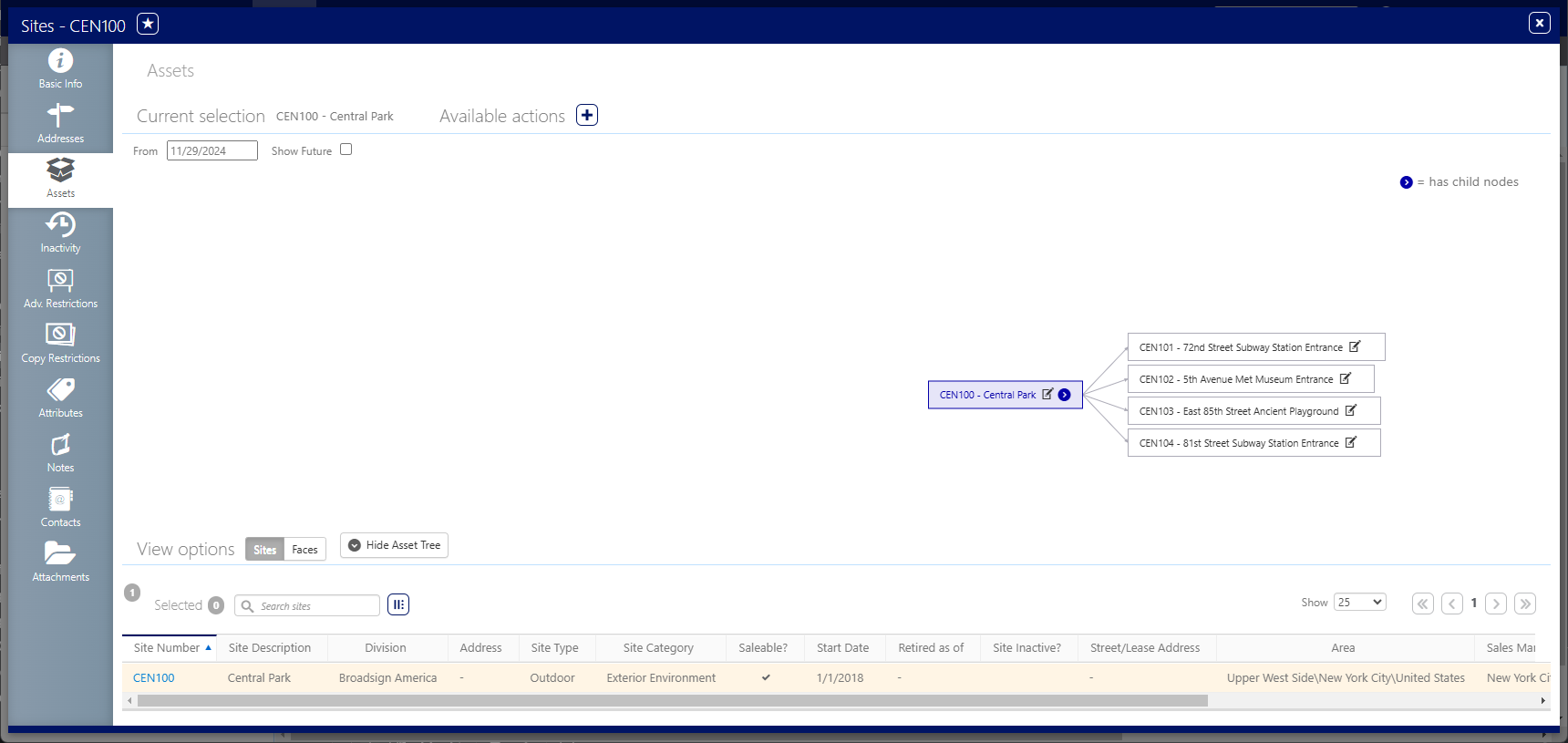Go to the next page

[x=1496, y=604]
